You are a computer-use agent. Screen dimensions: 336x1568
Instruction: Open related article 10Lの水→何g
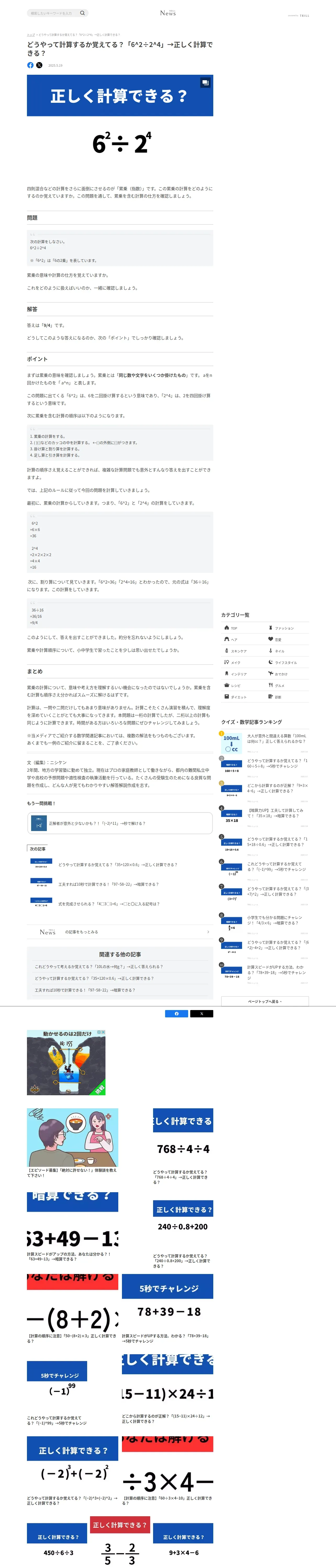[99, 967]
